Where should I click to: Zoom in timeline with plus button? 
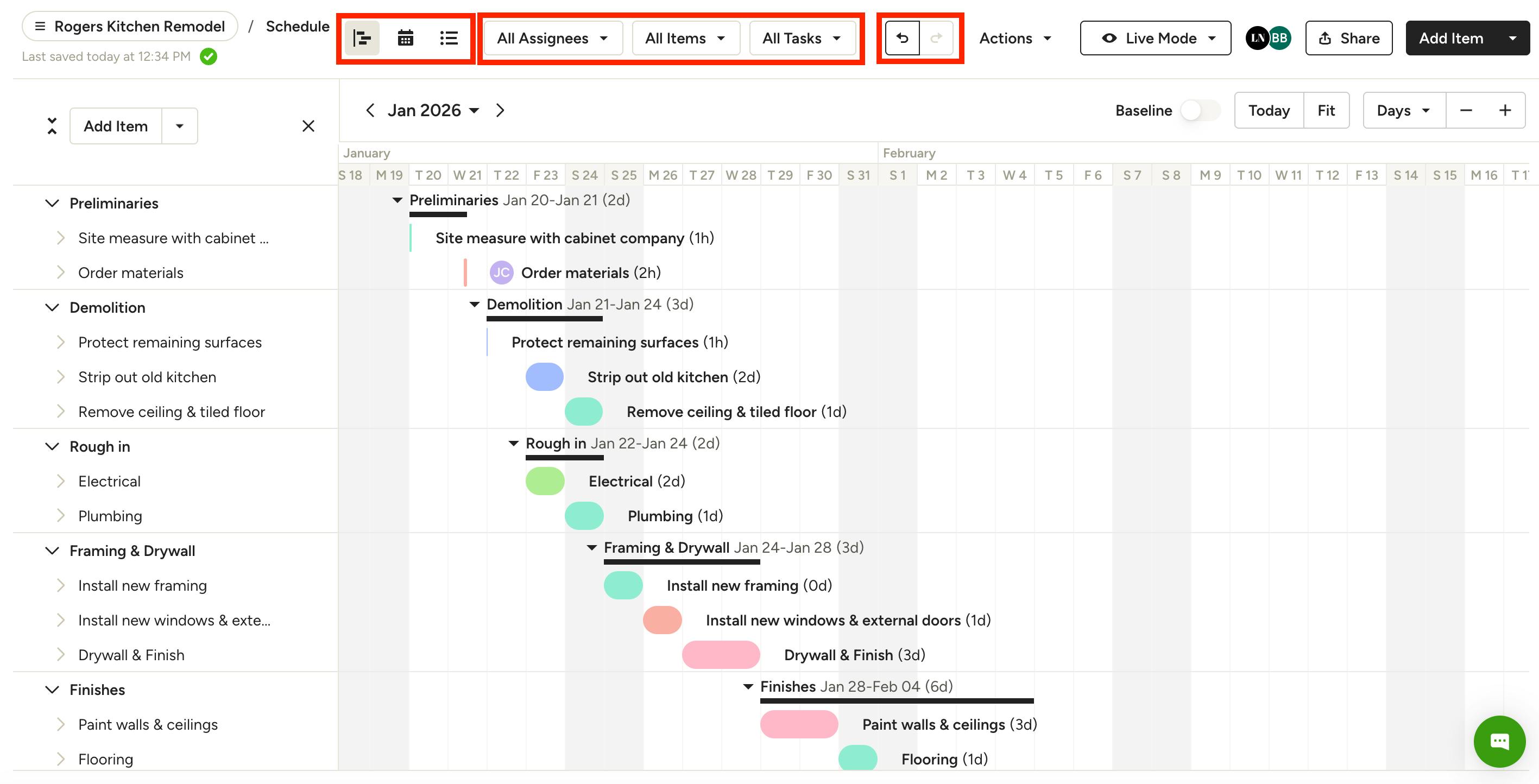click(1505, 110)
